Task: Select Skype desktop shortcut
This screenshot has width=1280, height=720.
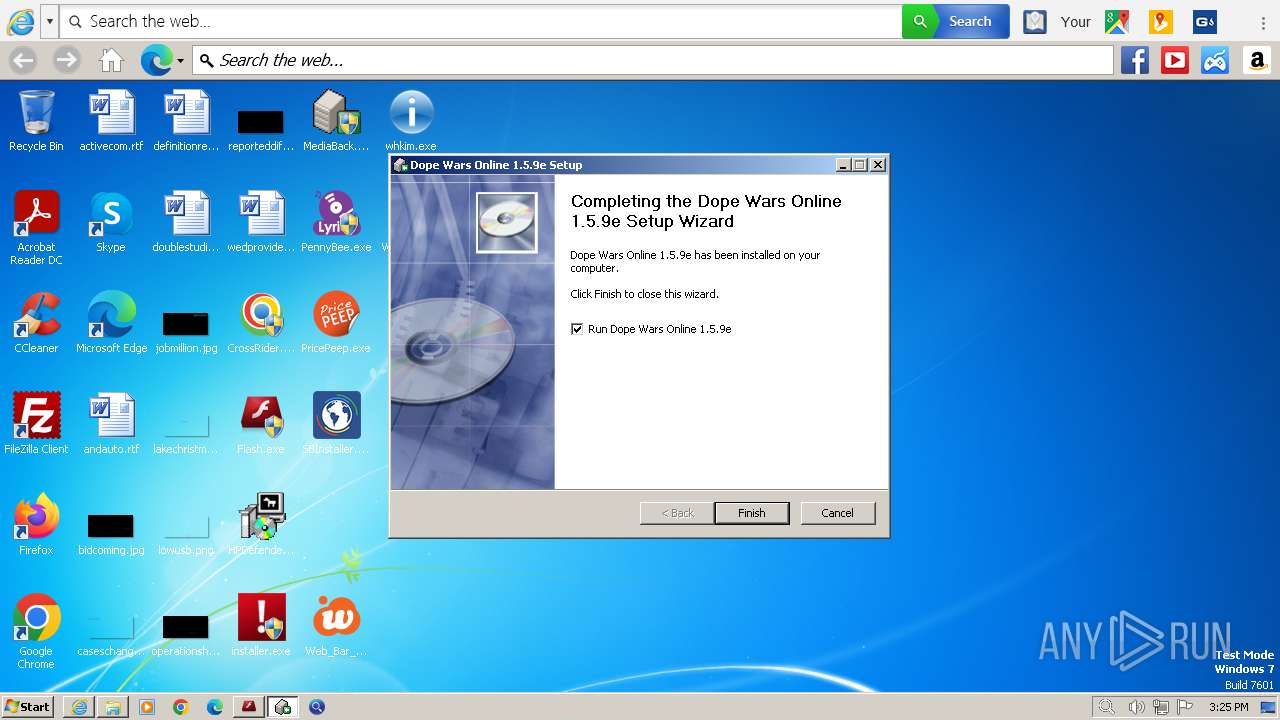Action: pos(111,221)
